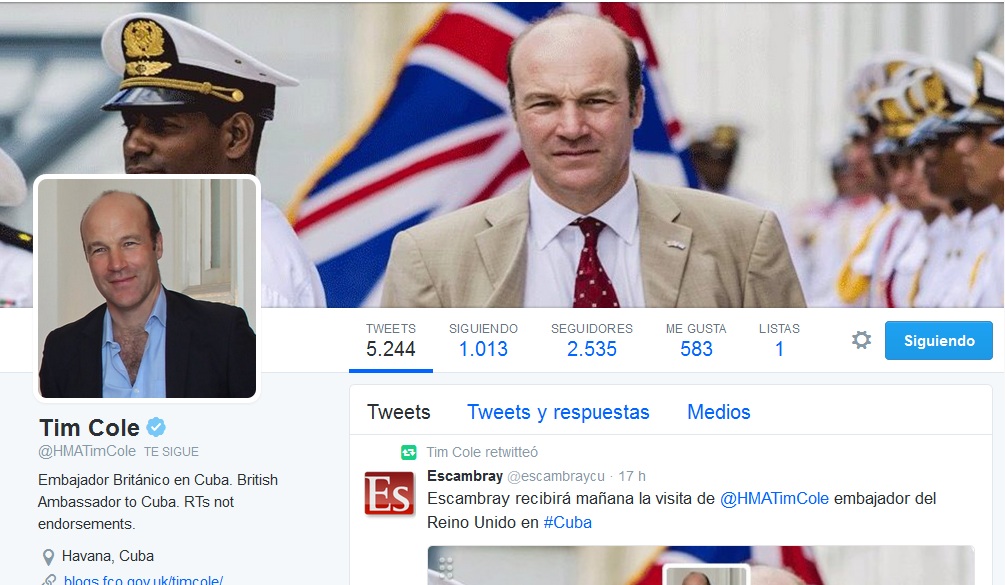1005x585 pixels.
Task: View the Siguiendo 1.013 following list
Action: [x=483, y=340]
